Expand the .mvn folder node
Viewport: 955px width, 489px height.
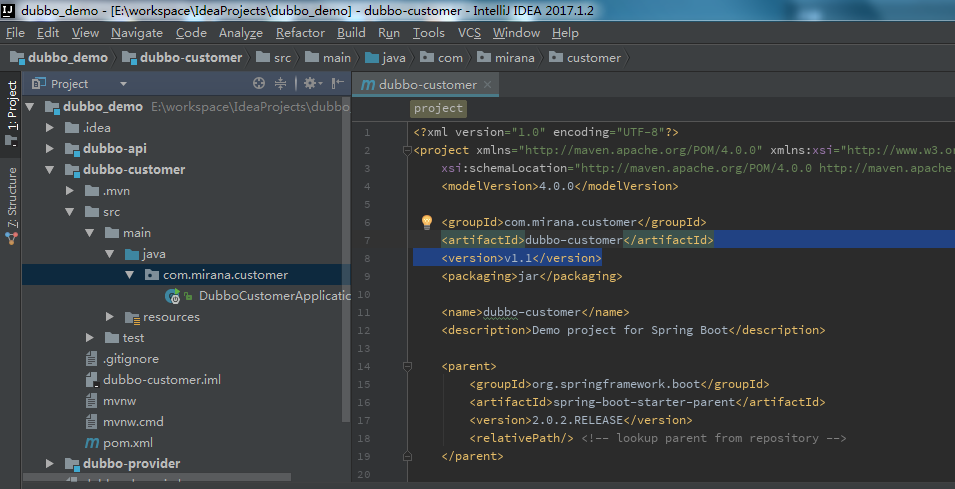pos(71,191)
